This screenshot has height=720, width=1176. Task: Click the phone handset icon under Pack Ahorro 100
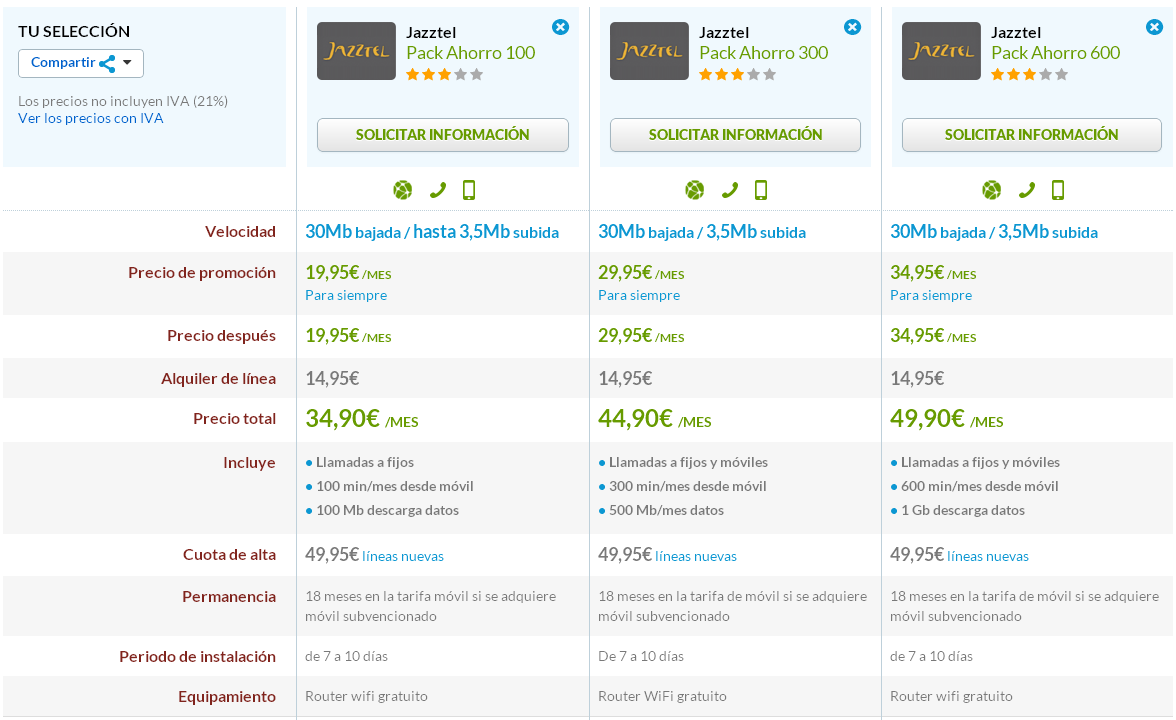click(437, 190)
